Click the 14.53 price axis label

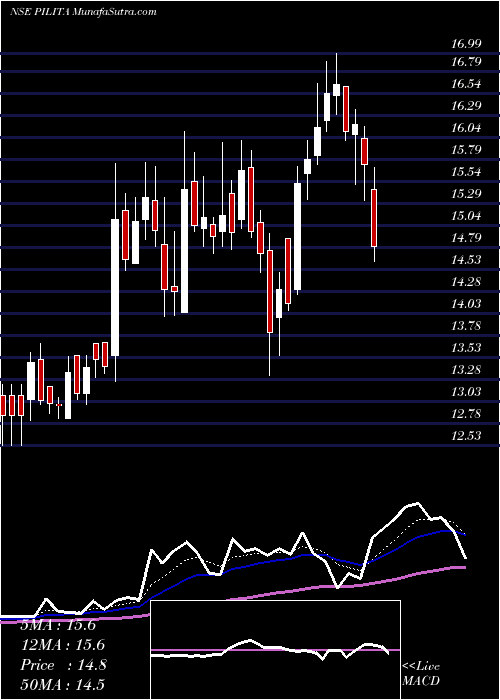point(466,259)
